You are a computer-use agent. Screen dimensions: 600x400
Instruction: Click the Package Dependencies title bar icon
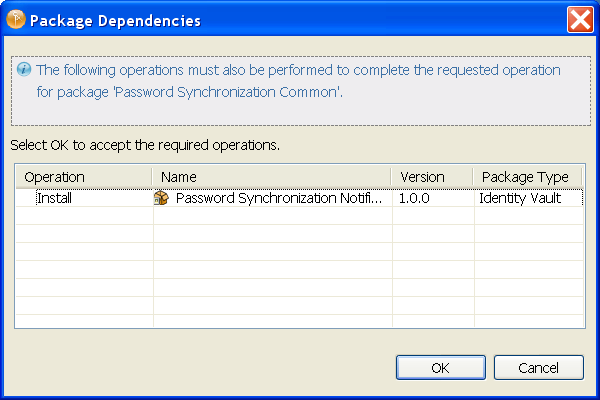click(x=16, y=19)
